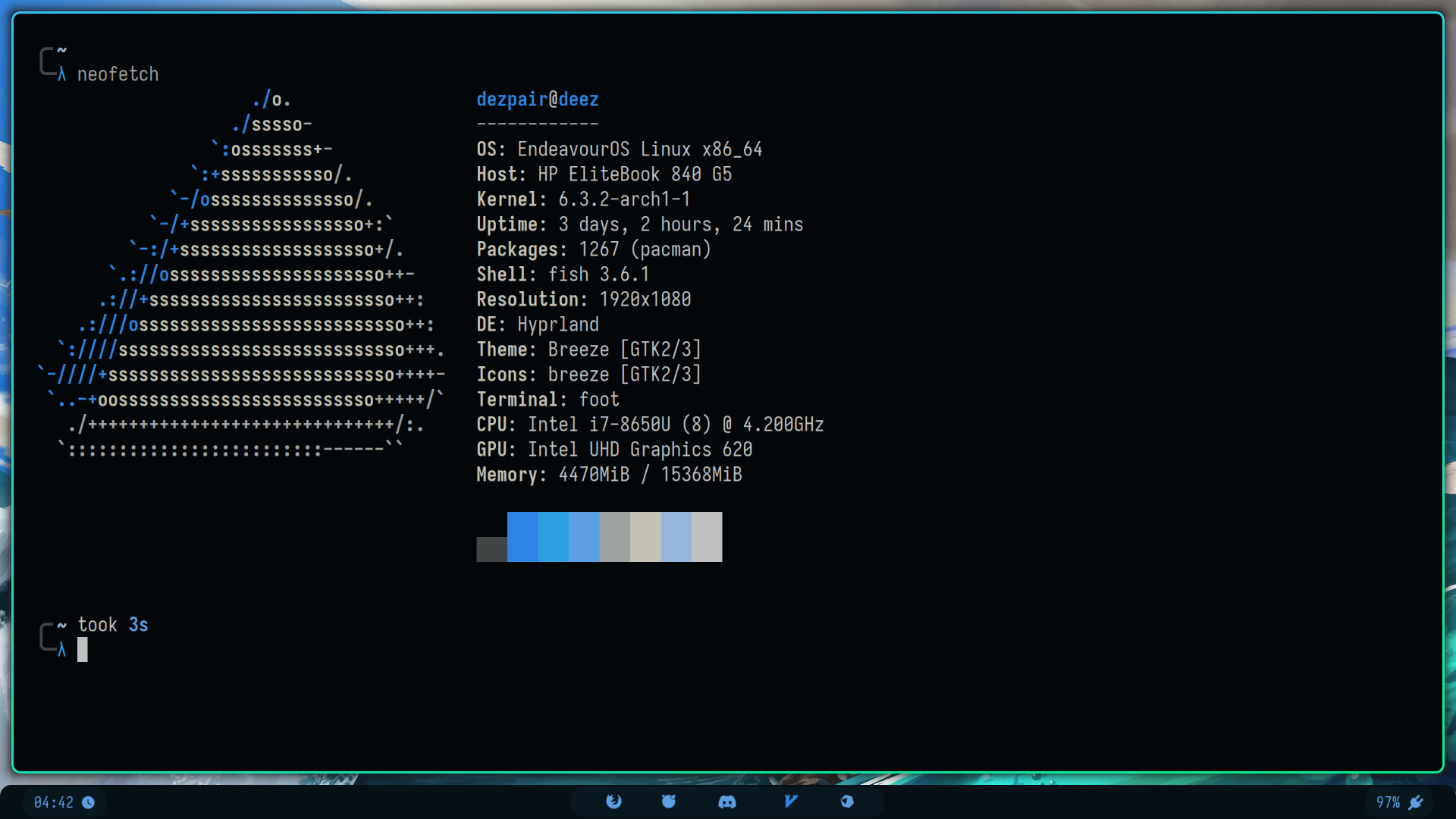The height and width of the screenshot is (819, 1456).
Task: Click the clock icon beside 04:42
Action: [88, 802]
